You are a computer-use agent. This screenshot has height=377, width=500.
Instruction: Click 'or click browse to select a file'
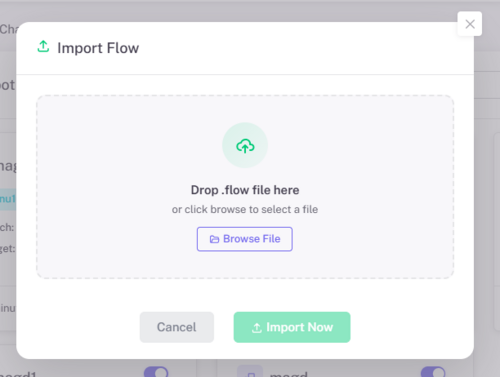click(x=245, y=209)
